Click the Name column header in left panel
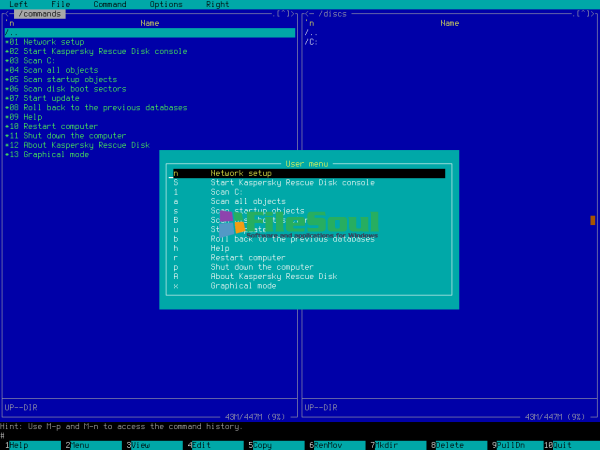The image size is (600, 450). 150,23
